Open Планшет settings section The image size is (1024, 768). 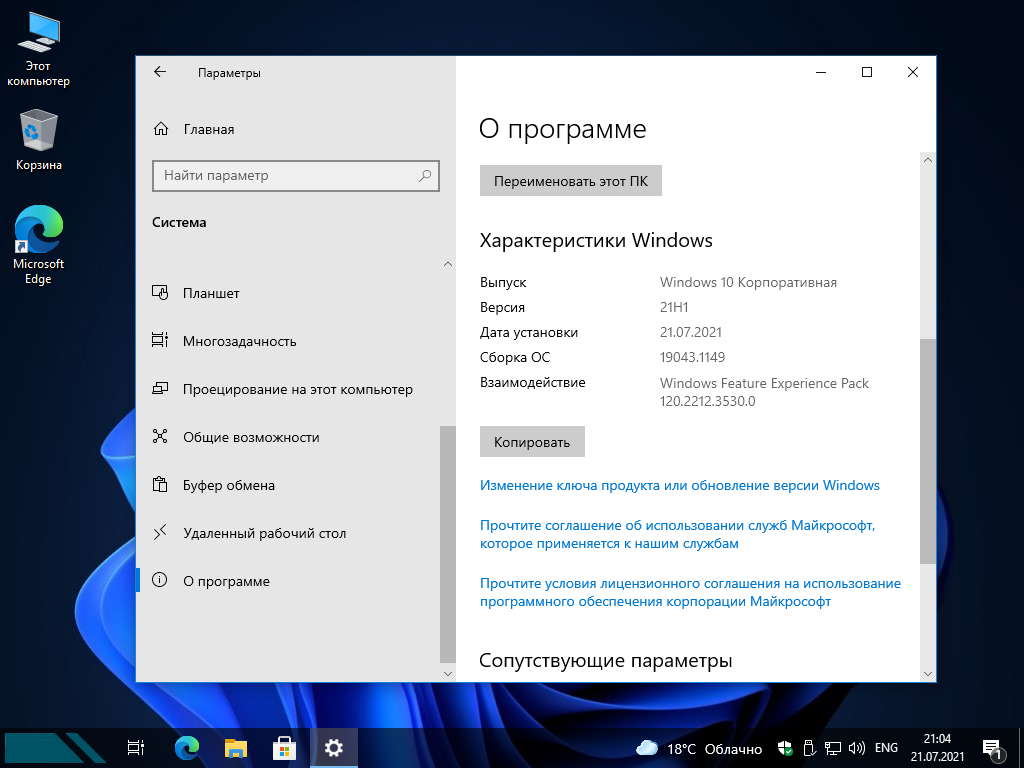click(211, 293)
